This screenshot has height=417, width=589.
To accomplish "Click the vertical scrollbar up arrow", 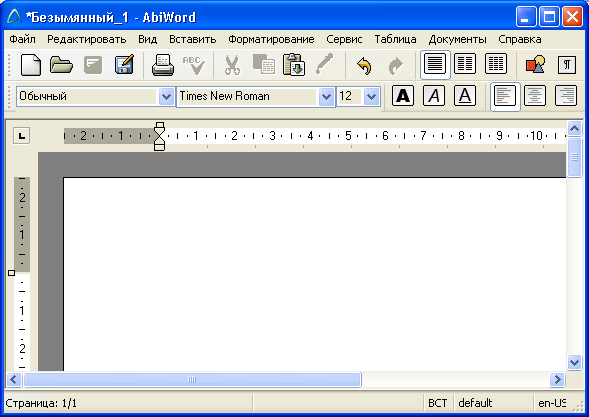I will (x=574, y=129).
